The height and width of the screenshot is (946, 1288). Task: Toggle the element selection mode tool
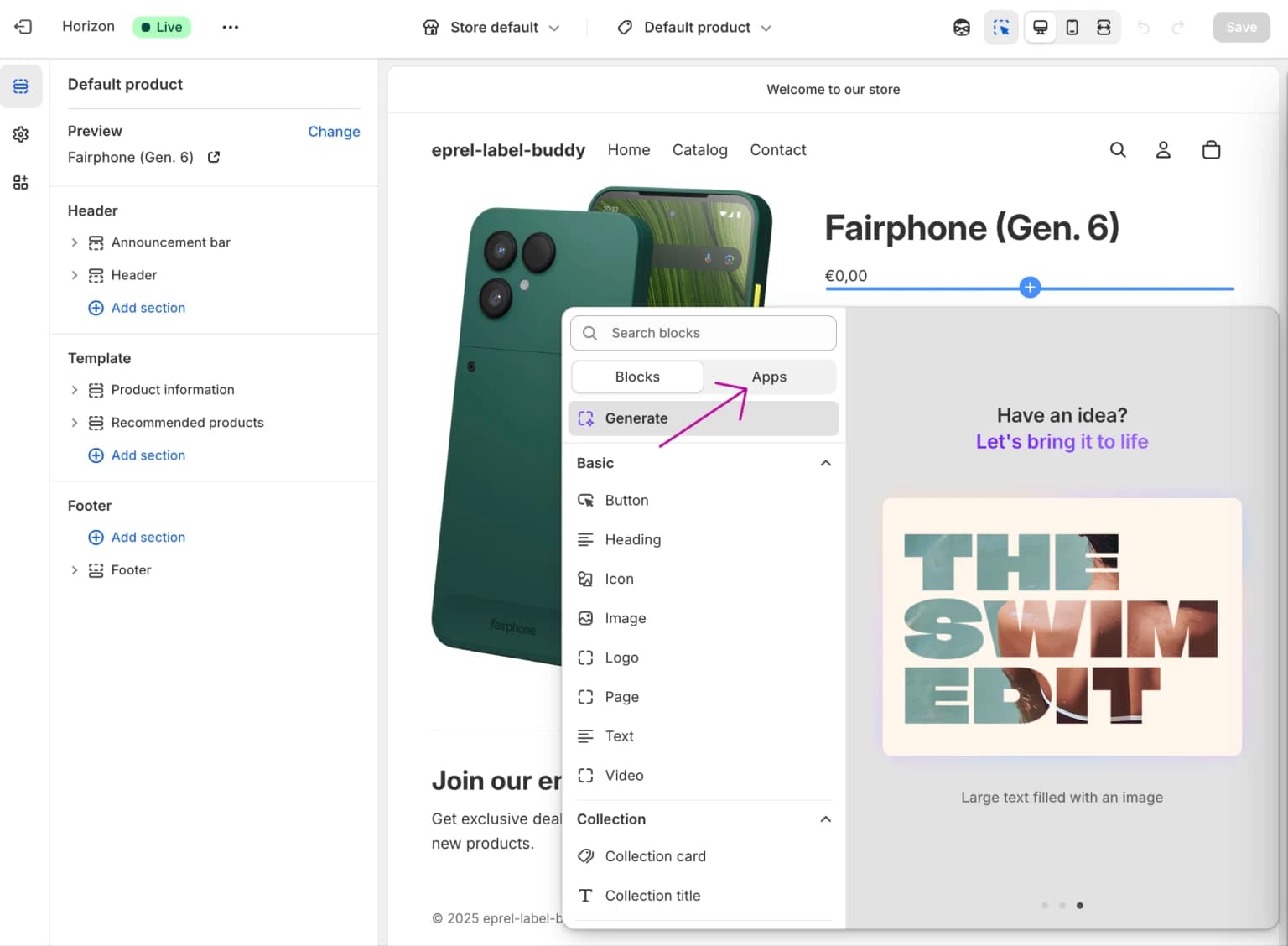click(1001, 27)
